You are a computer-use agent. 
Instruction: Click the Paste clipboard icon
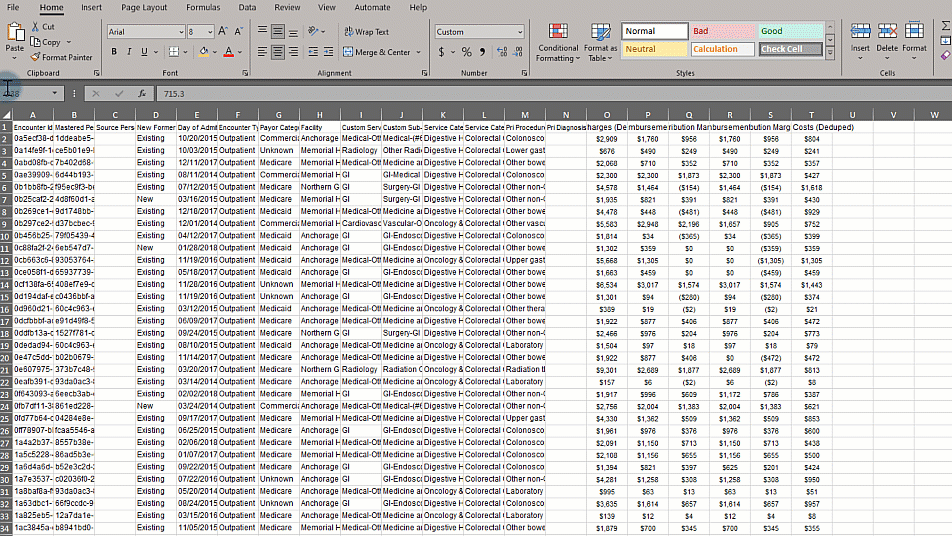[15, 36]
